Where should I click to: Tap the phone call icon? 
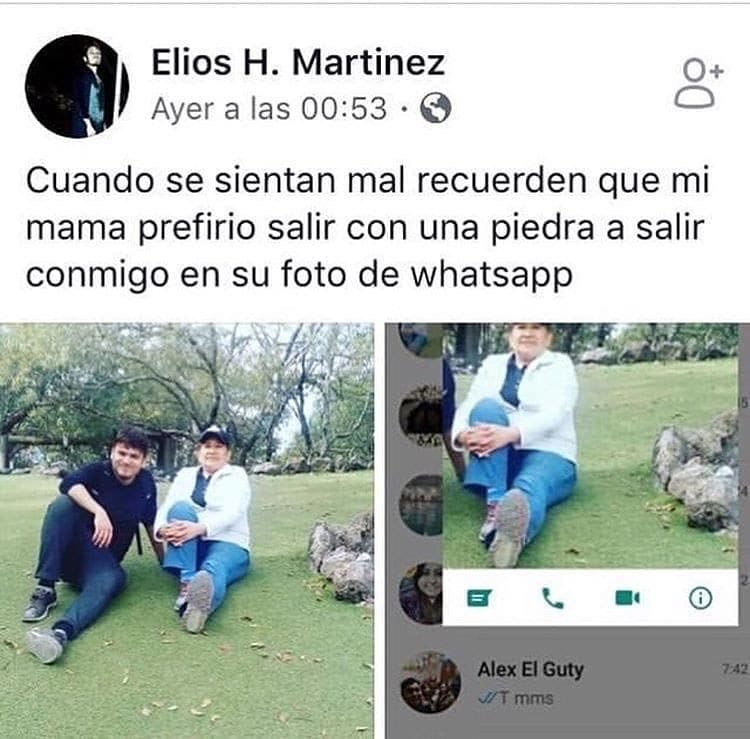[552, 598]
